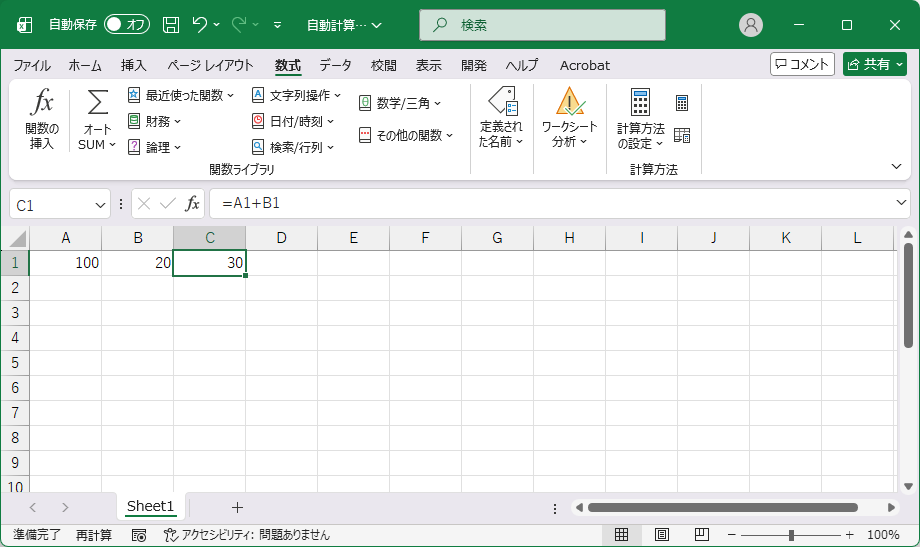The width and height of the screenshot is (920, 547).
Task: Open the ホーム tab
Action: coord(85,65)
